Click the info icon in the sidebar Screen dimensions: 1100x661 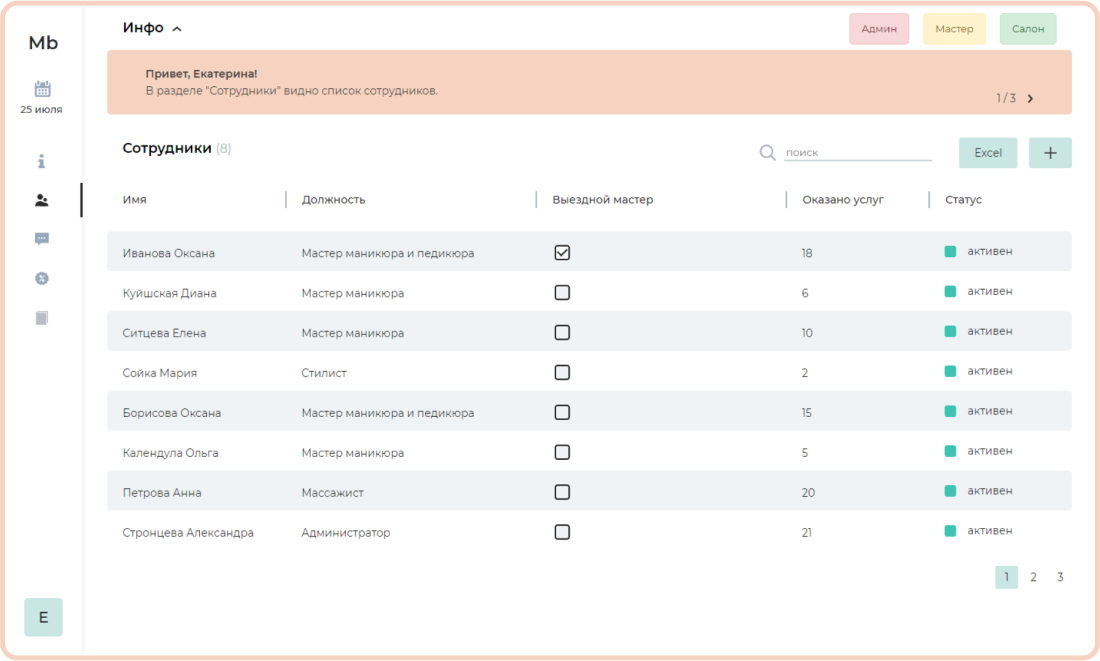[42, 161]
